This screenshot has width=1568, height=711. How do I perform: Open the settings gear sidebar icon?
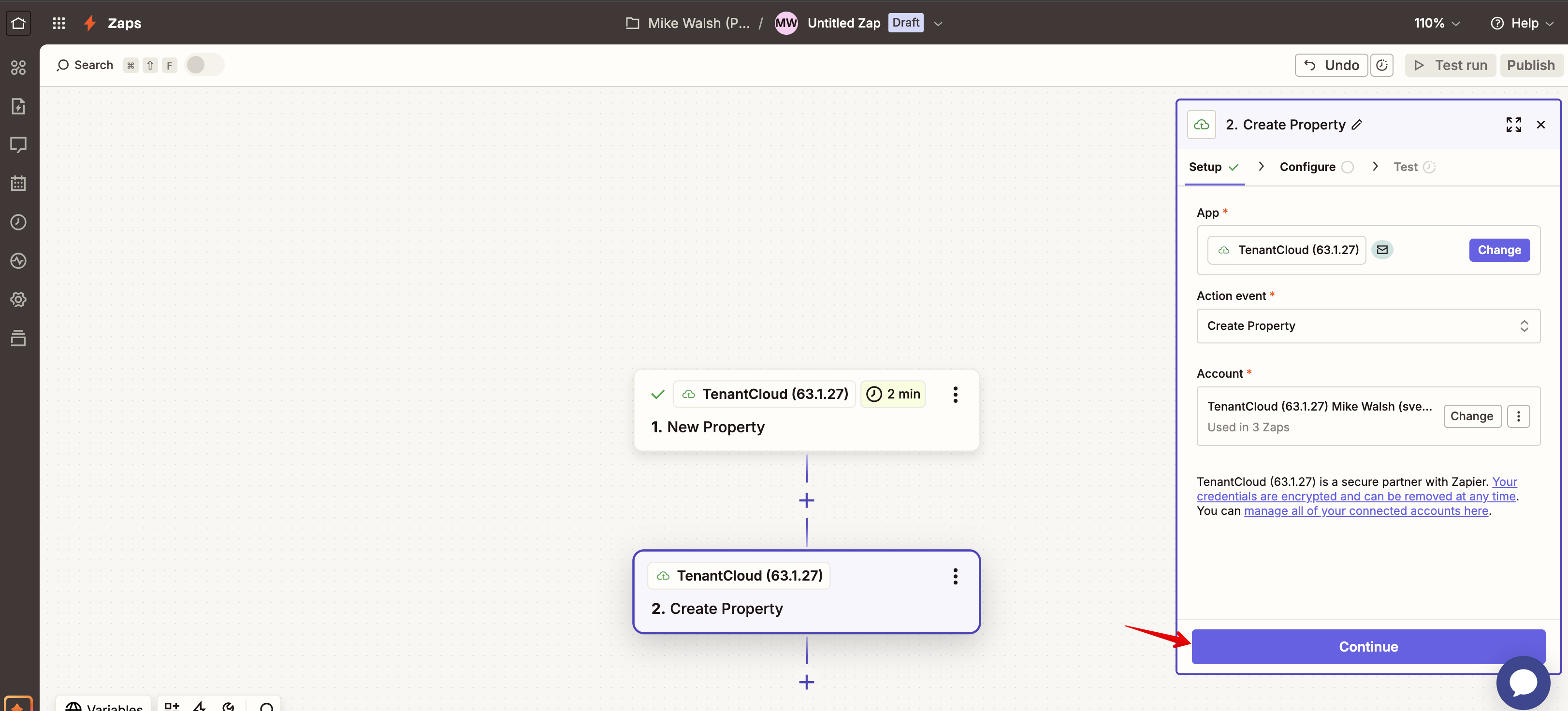tap(18, 299)
